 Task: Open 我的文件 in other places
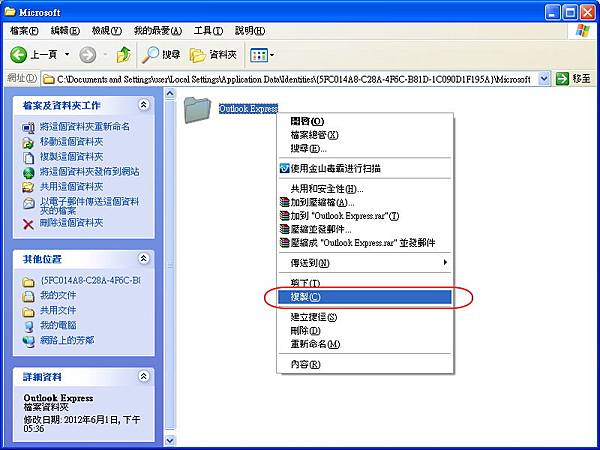point(58,295)
